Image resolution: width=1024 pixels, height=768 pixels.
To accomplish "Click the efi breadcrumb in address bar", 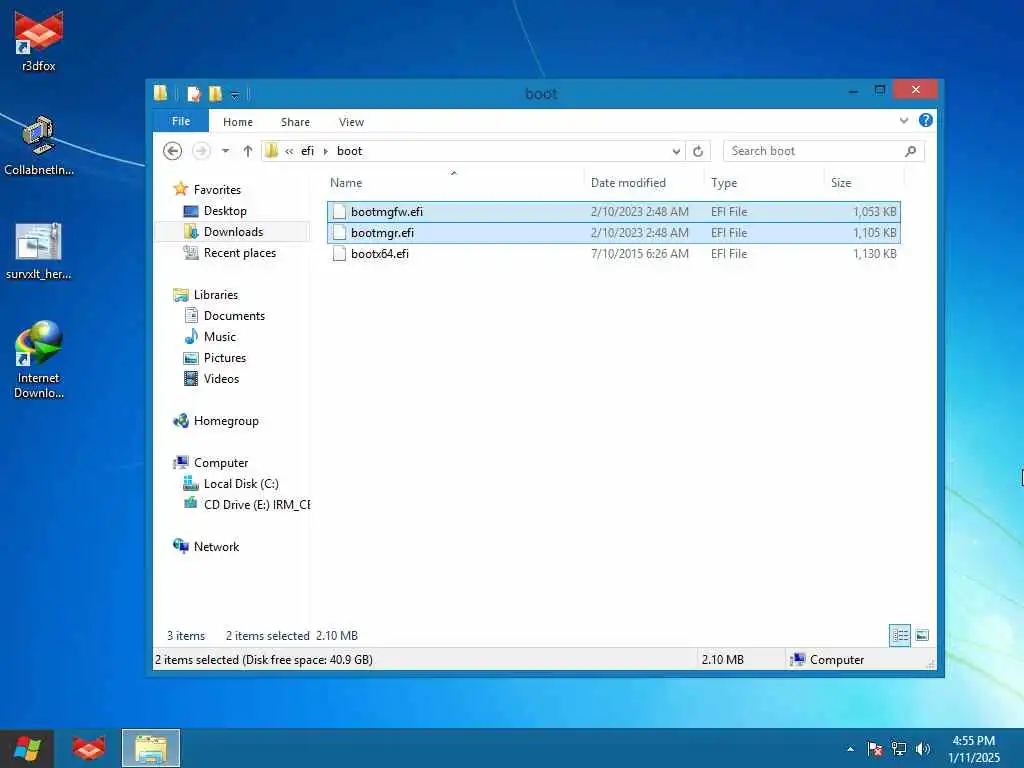I will tap(308, 151).
